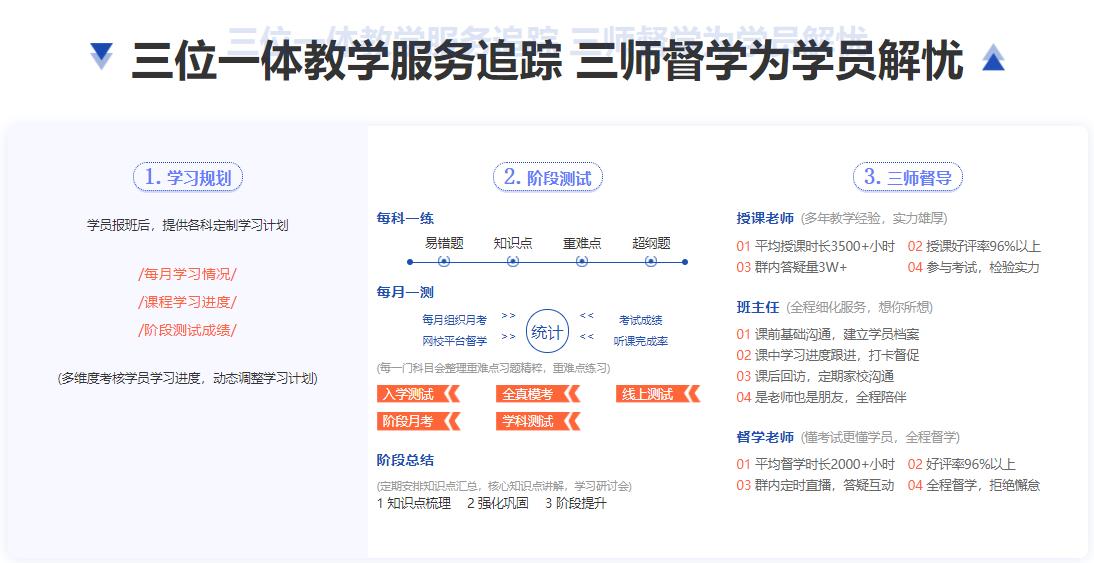Open the /课程学习进度/ red text link
The image size is (1094, 563).
(188, 302)
